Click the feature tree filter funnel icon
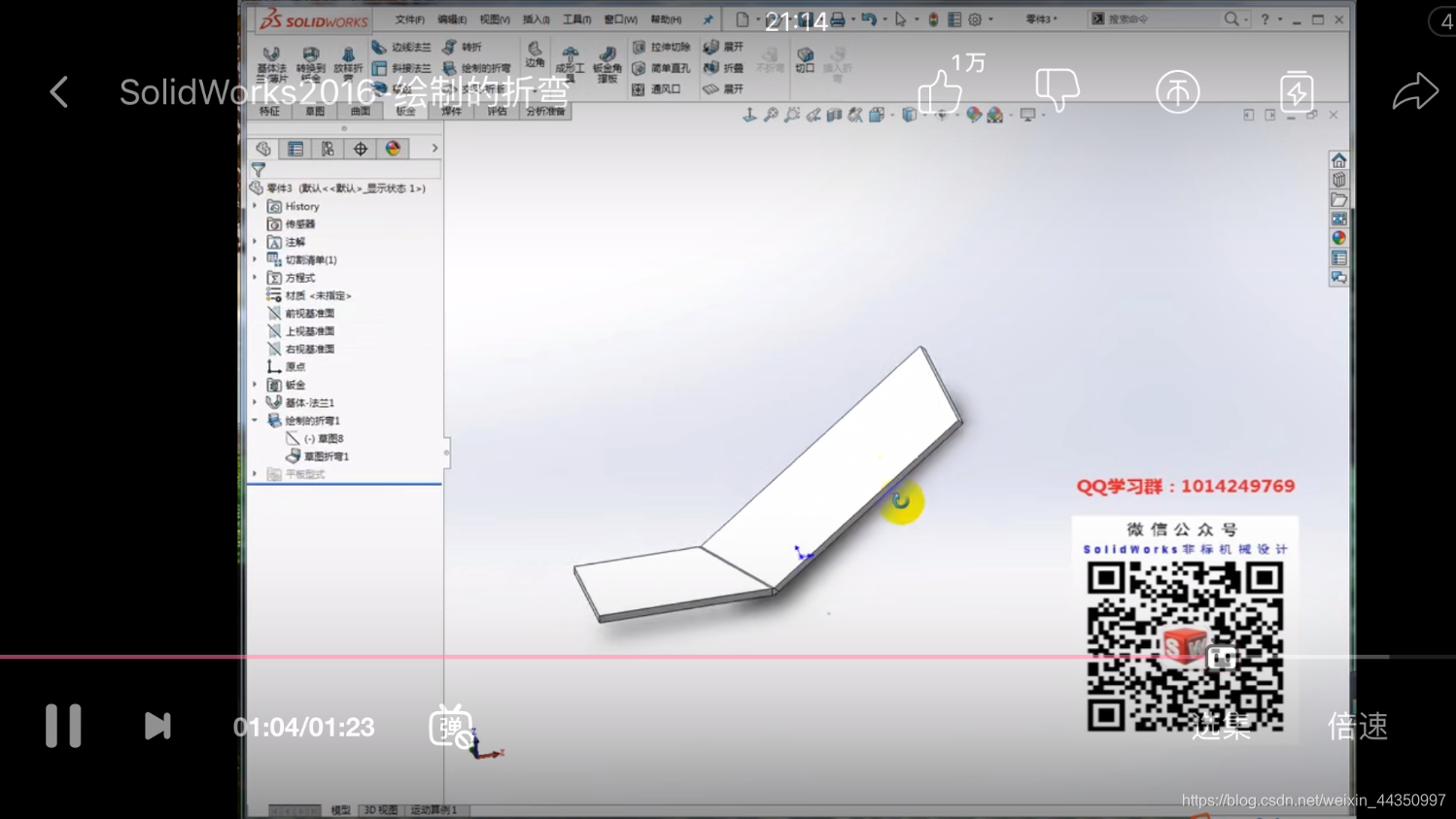 (x=259, y=170)
